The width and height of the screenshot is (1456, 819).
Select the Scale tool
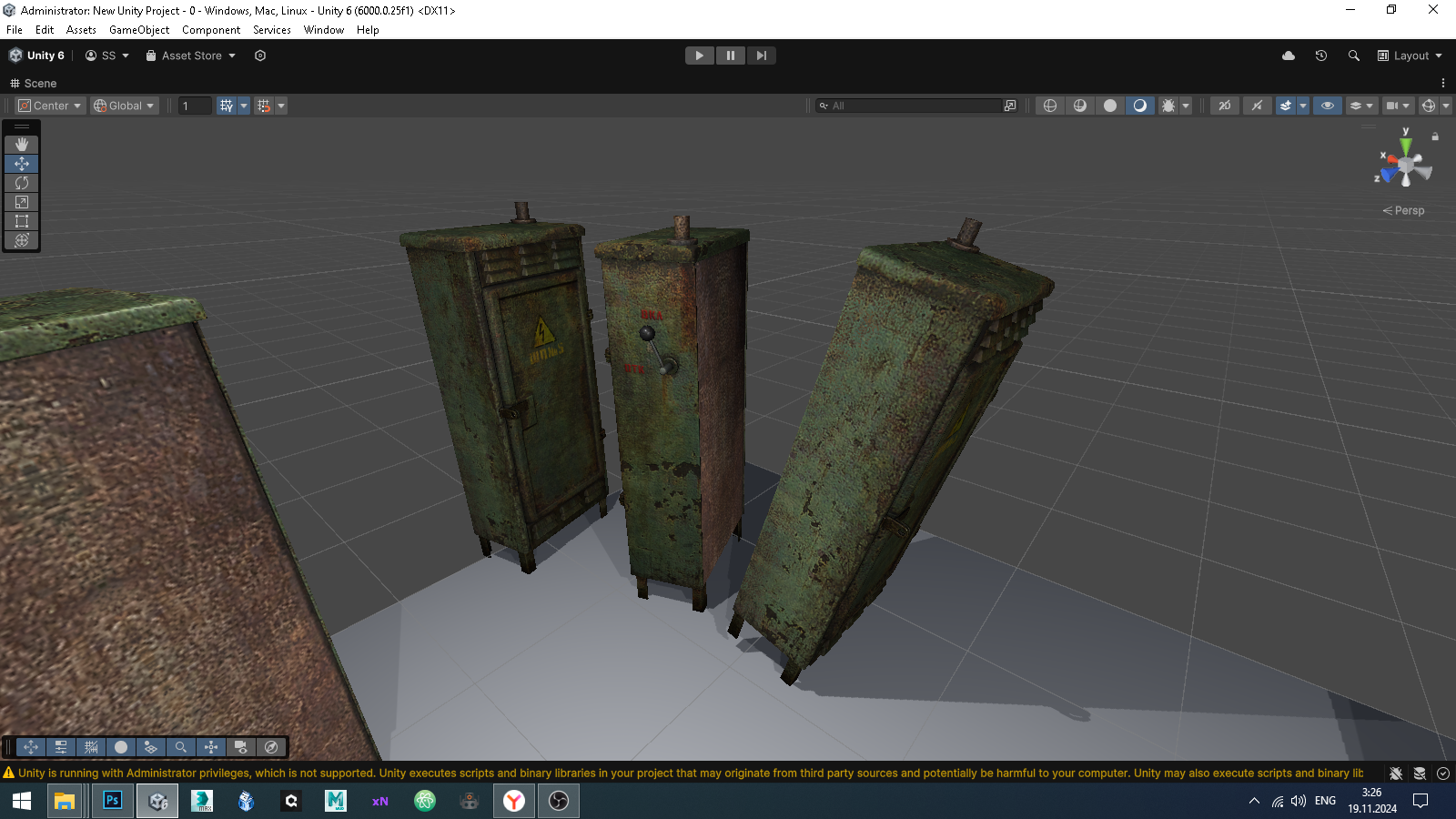click(22, 202)
